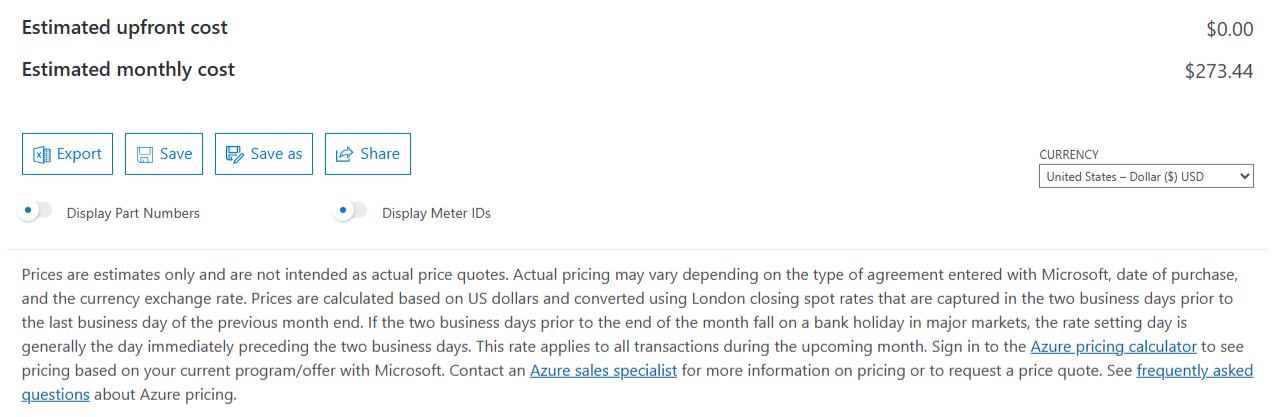Click the chevron arrow of currency selector

(1244, 176)
